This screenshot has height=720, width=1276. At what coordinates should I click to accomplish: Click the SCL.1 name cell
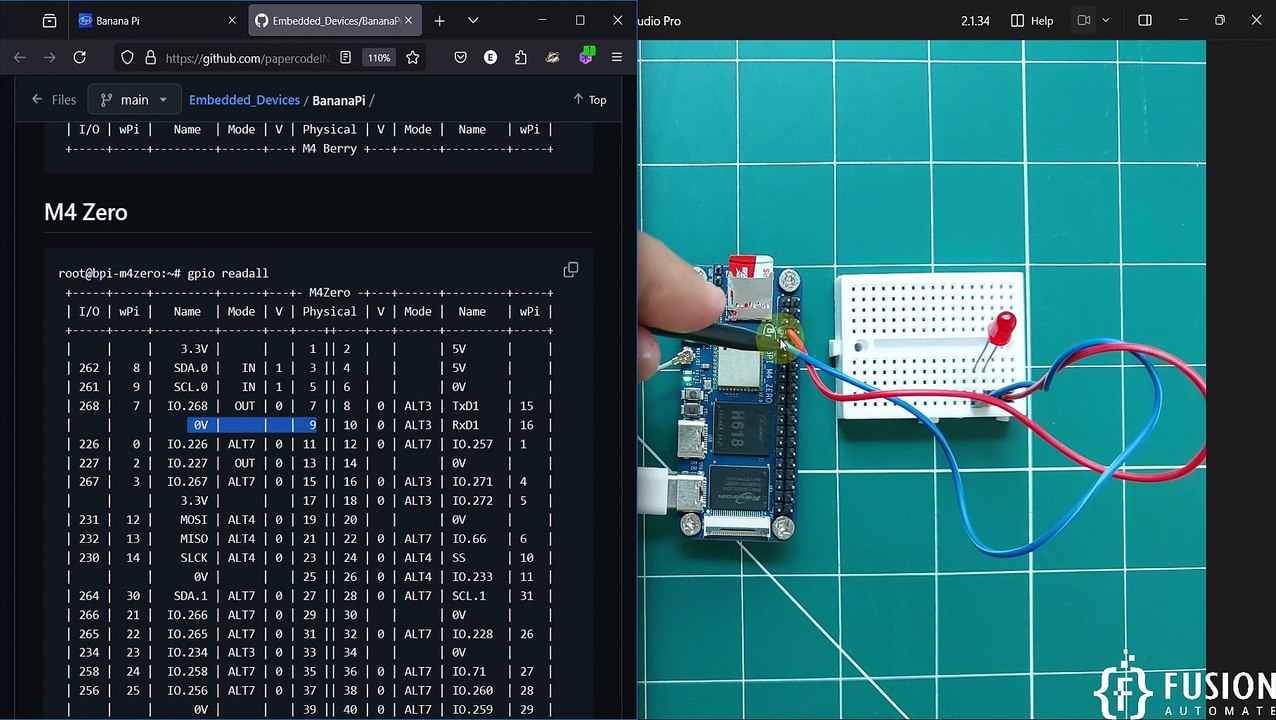(469, 596)
